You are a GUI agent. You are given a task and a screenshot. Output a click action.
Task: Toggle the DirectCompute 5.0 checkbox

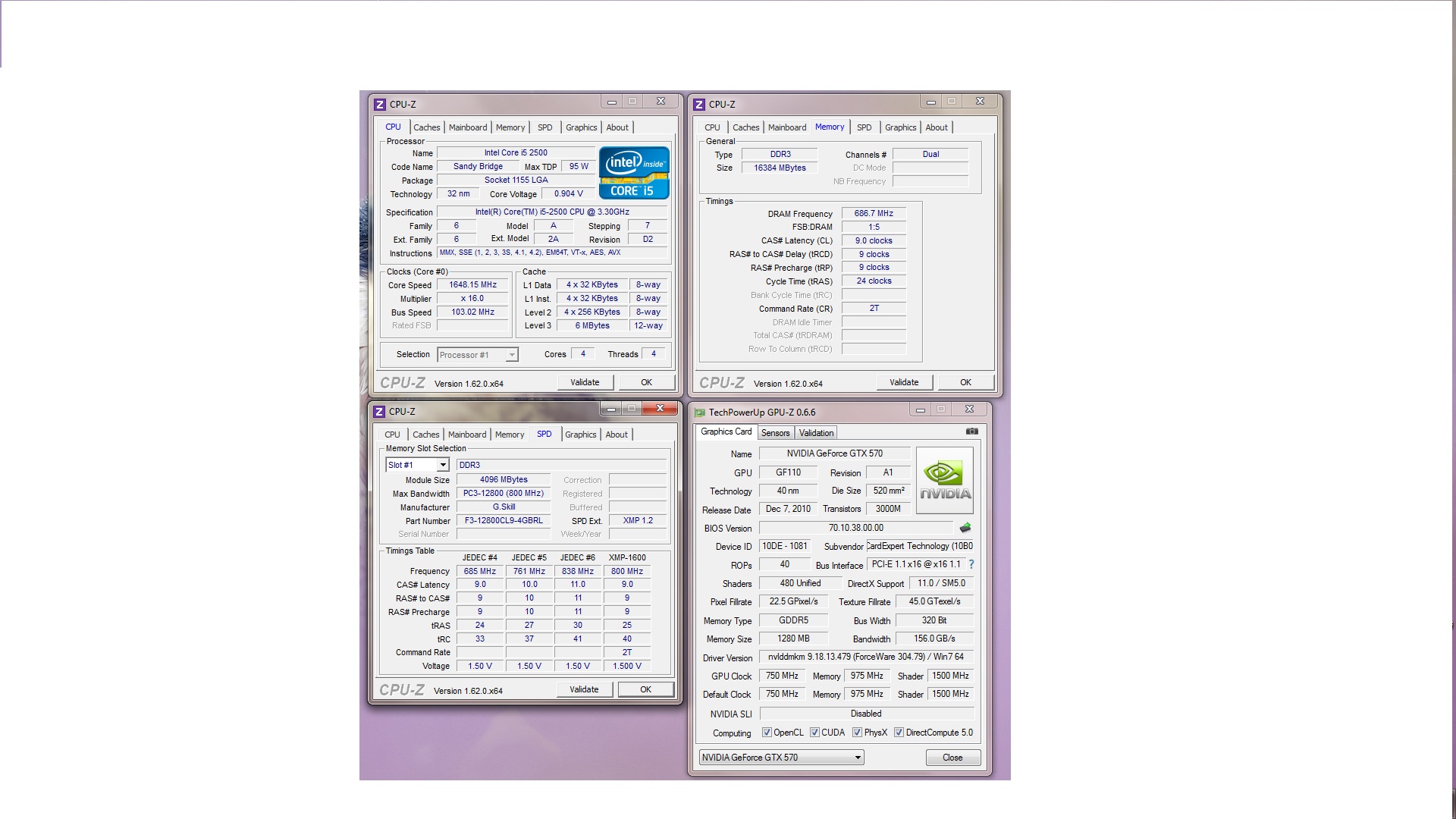pos(899,733)
